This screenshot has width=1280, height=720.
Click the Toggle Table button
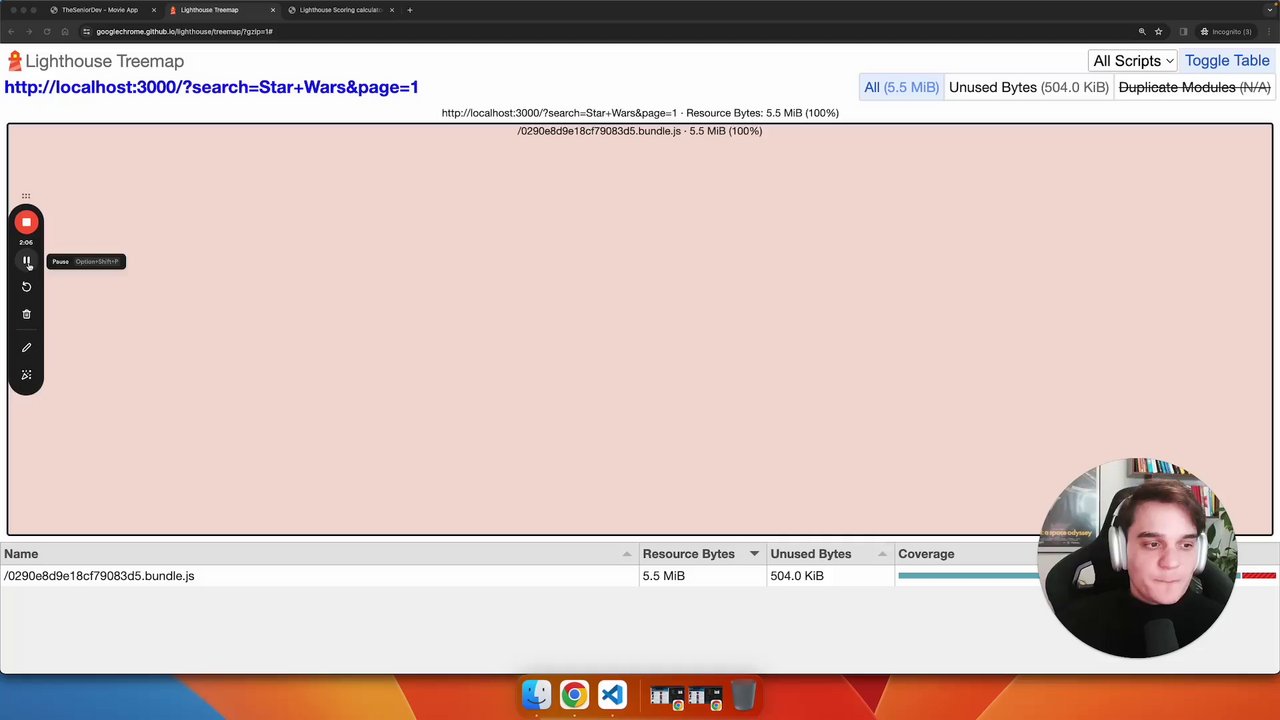(1227, 61)
